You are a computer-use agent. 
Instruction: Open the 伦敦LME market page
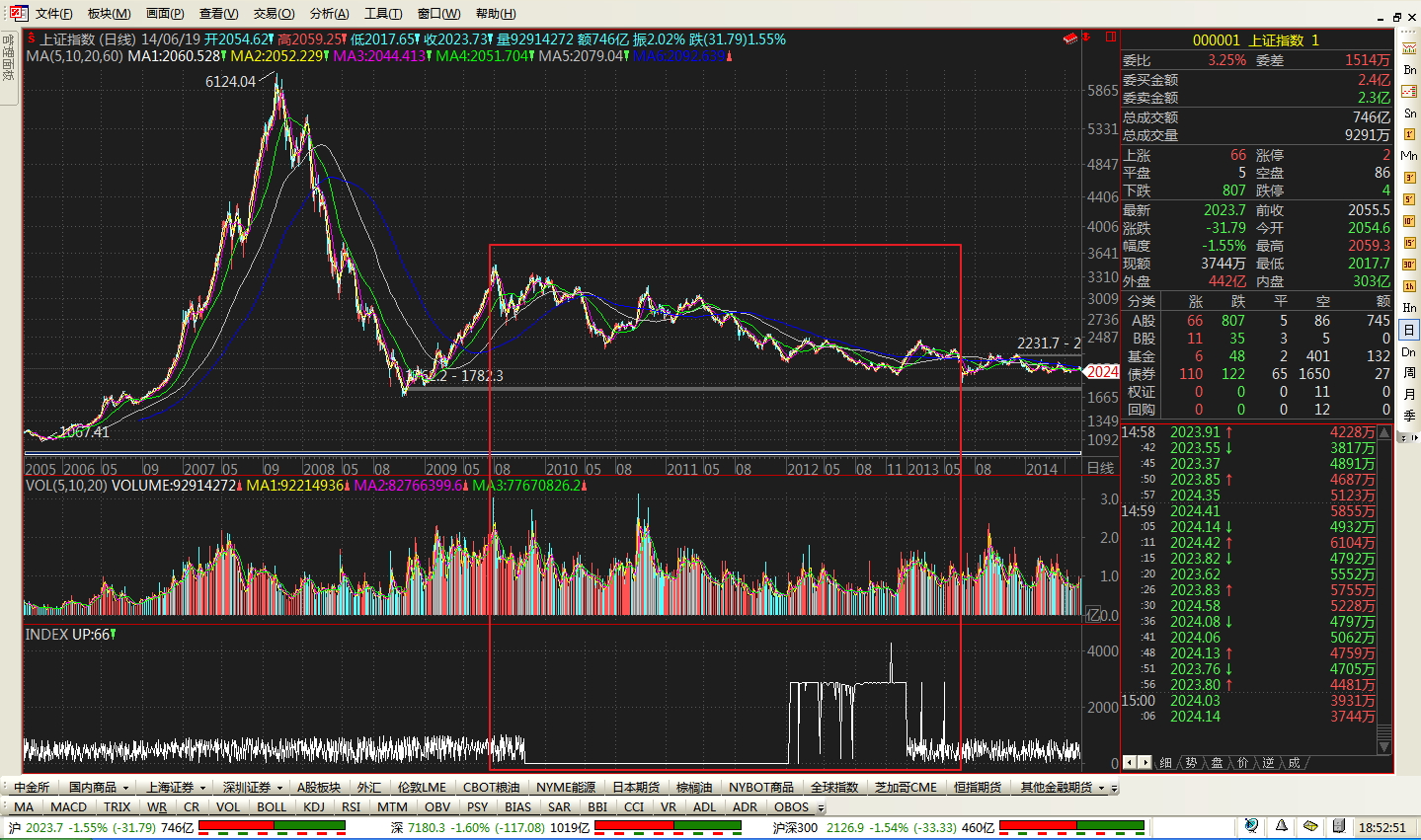tap(422, 787)
